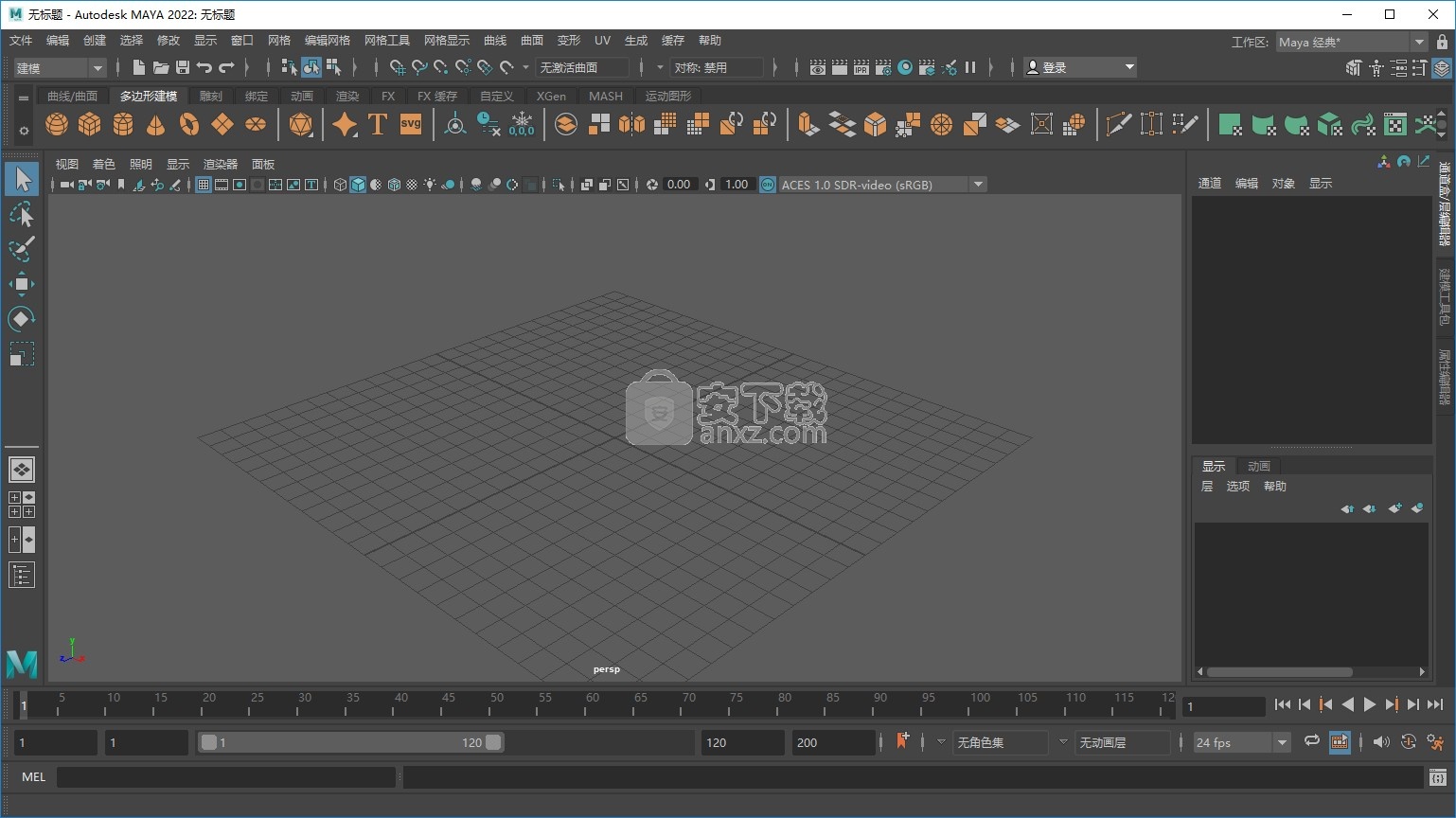This screenshot has width=1456, height=818.
Task: Click the New scene icon
Action: [138, 67]
